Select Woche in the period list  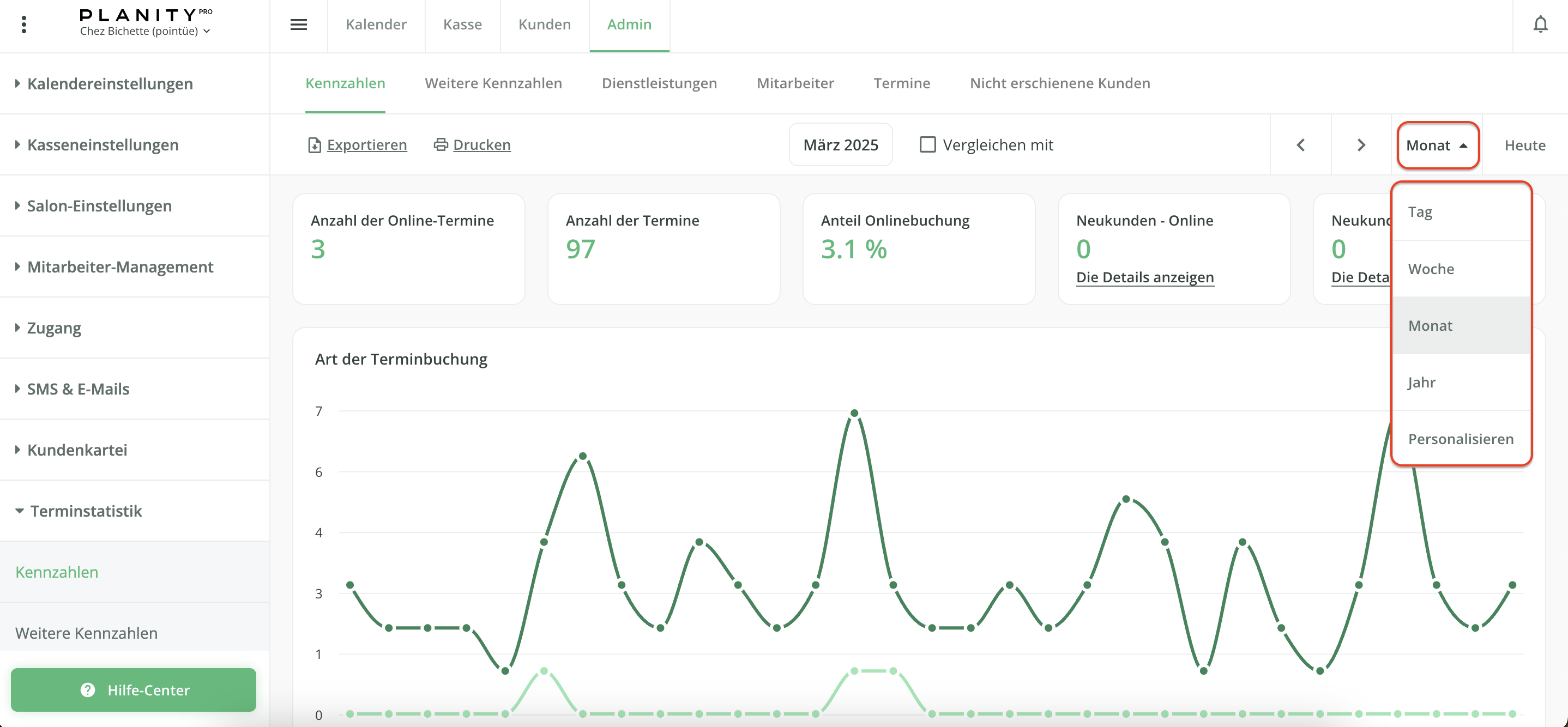[1431, 269]
